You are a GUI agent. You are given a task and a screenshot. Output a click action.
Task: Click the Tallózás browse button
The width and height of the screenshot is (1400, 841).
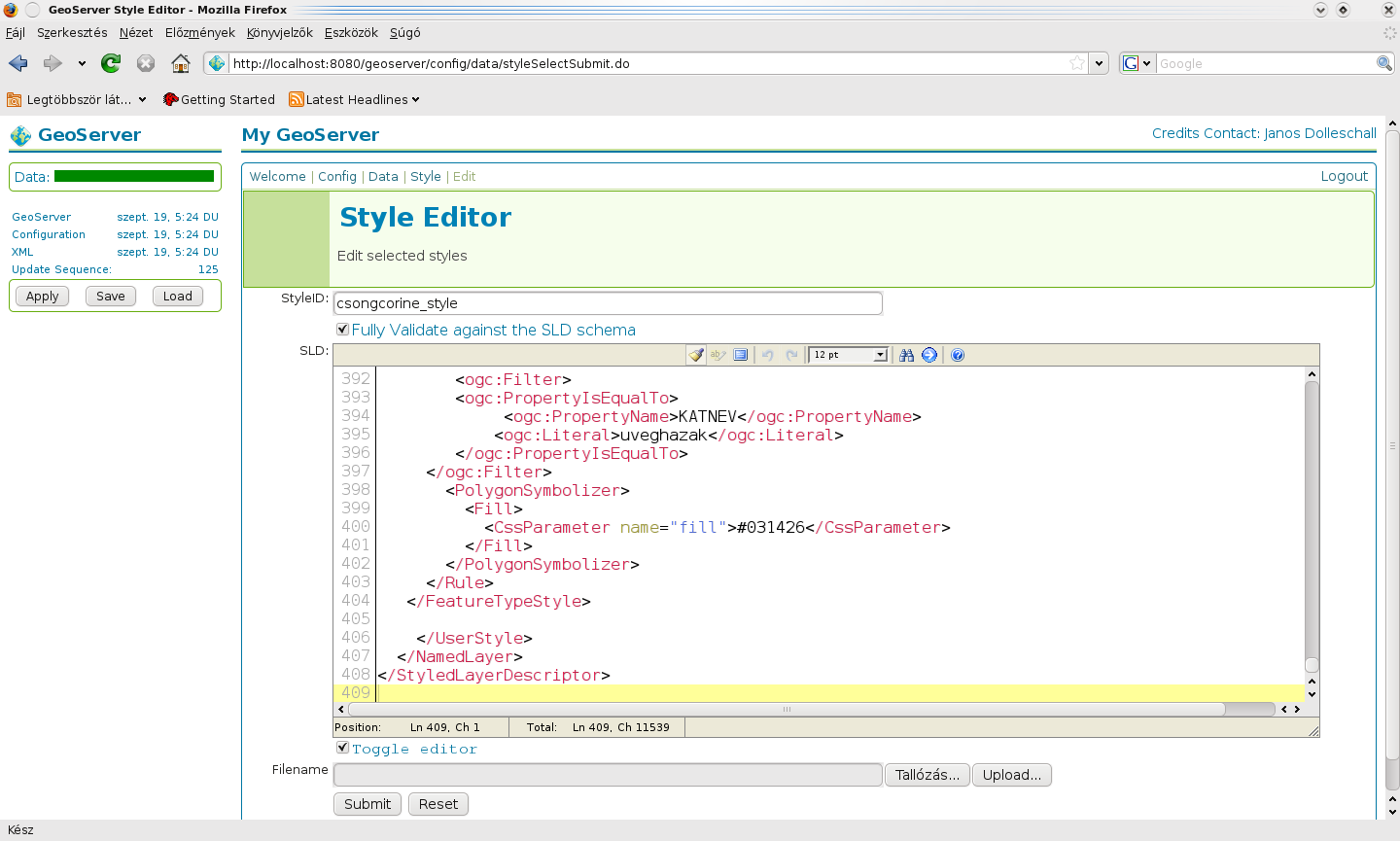coord(927,775)
